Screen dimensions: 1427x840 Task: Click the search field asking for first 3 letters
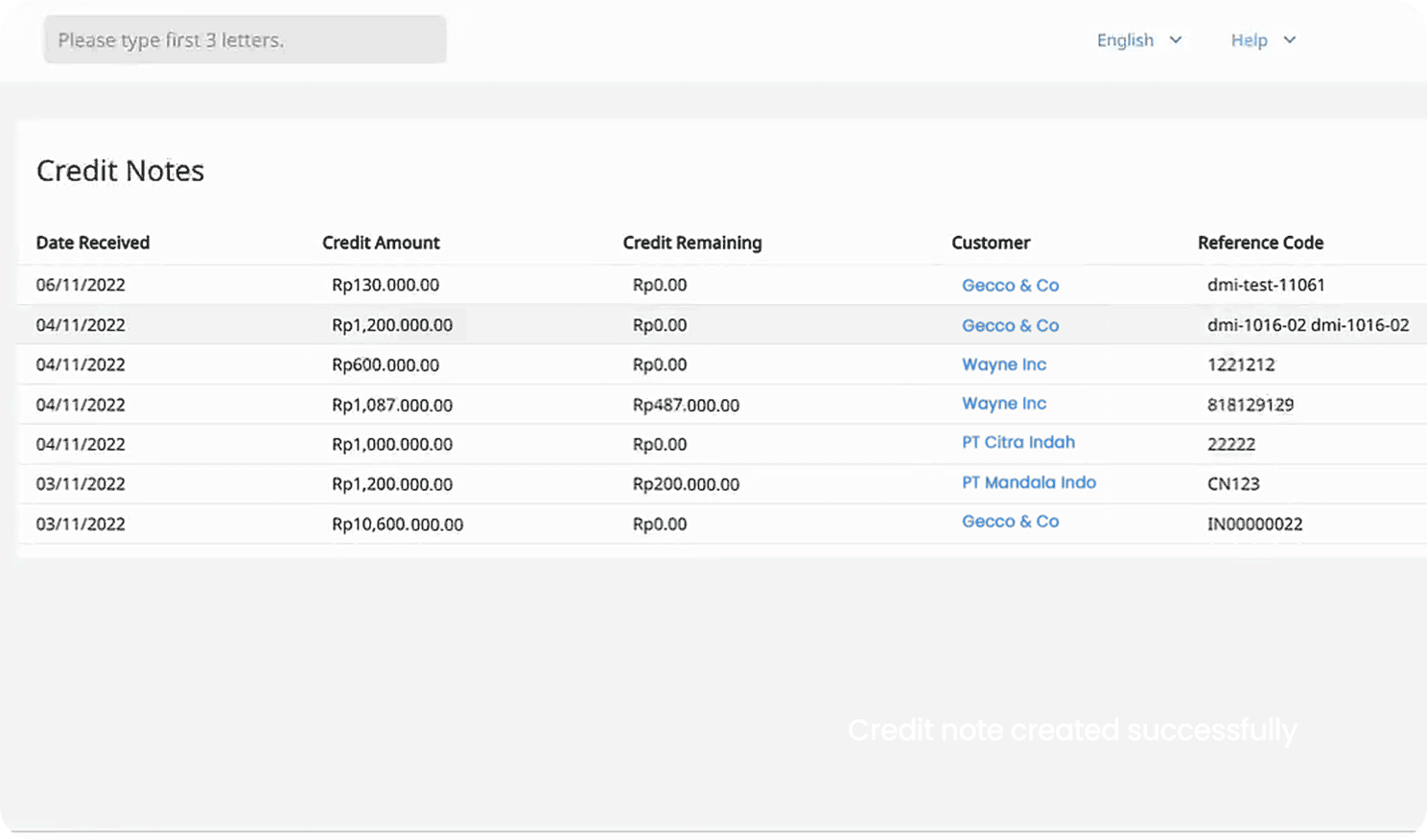tap(245, 40)
